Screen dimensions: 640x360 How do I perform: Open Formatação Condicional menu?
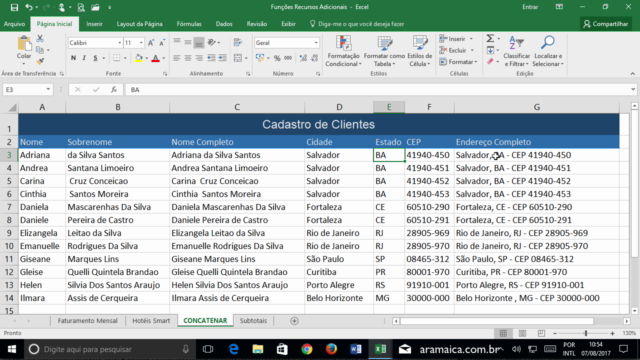click(x=343, y=51)
